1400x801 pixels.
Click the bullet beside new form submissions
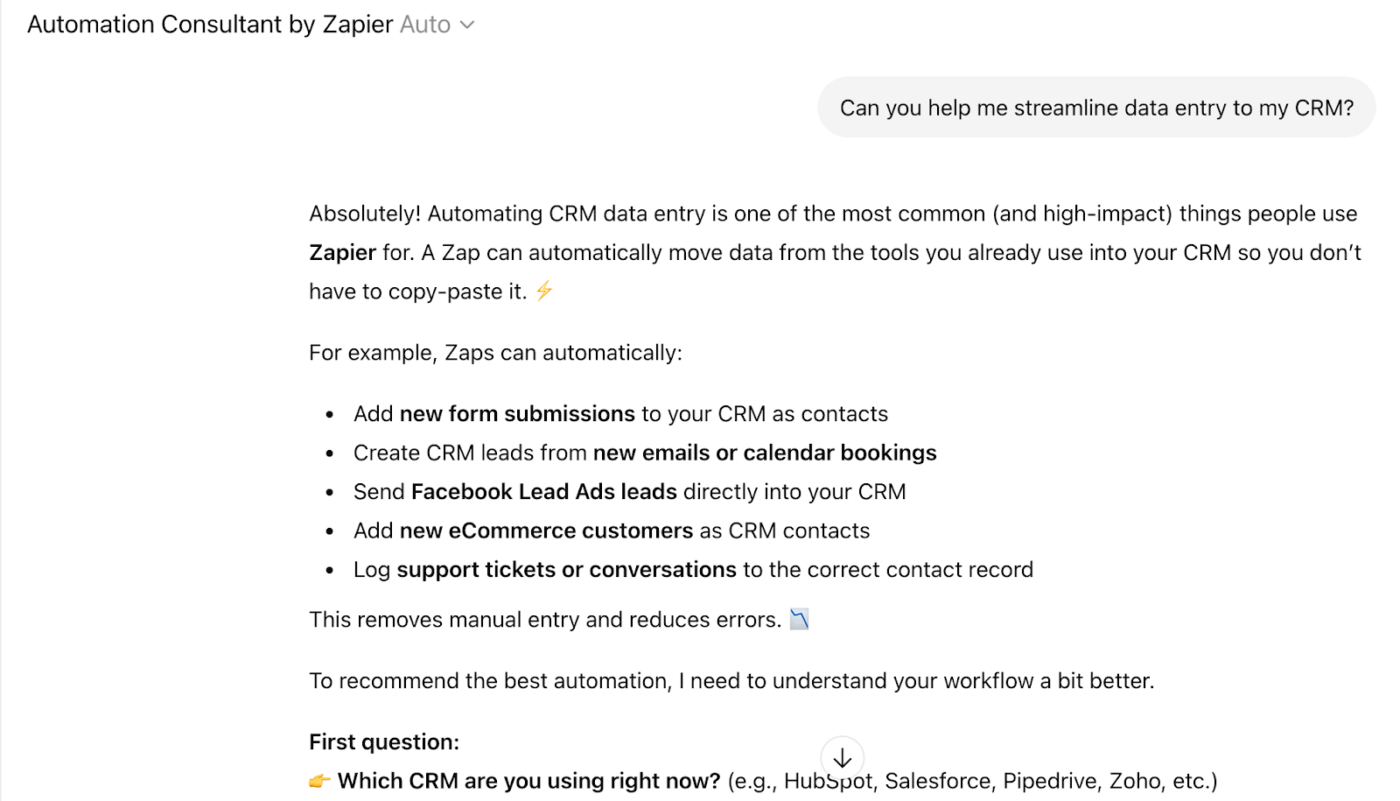coord(330,412)
